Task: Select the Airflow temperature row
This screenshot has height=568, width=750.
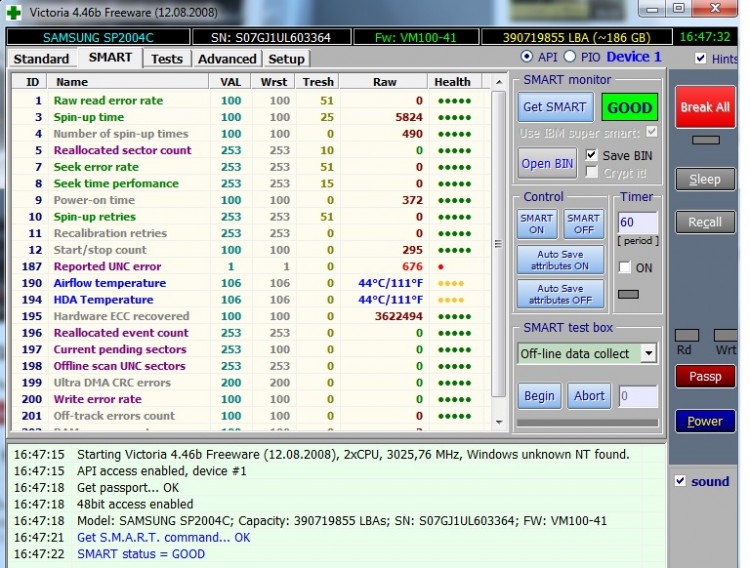Action: pyautogui.click(x=252, y=283)
